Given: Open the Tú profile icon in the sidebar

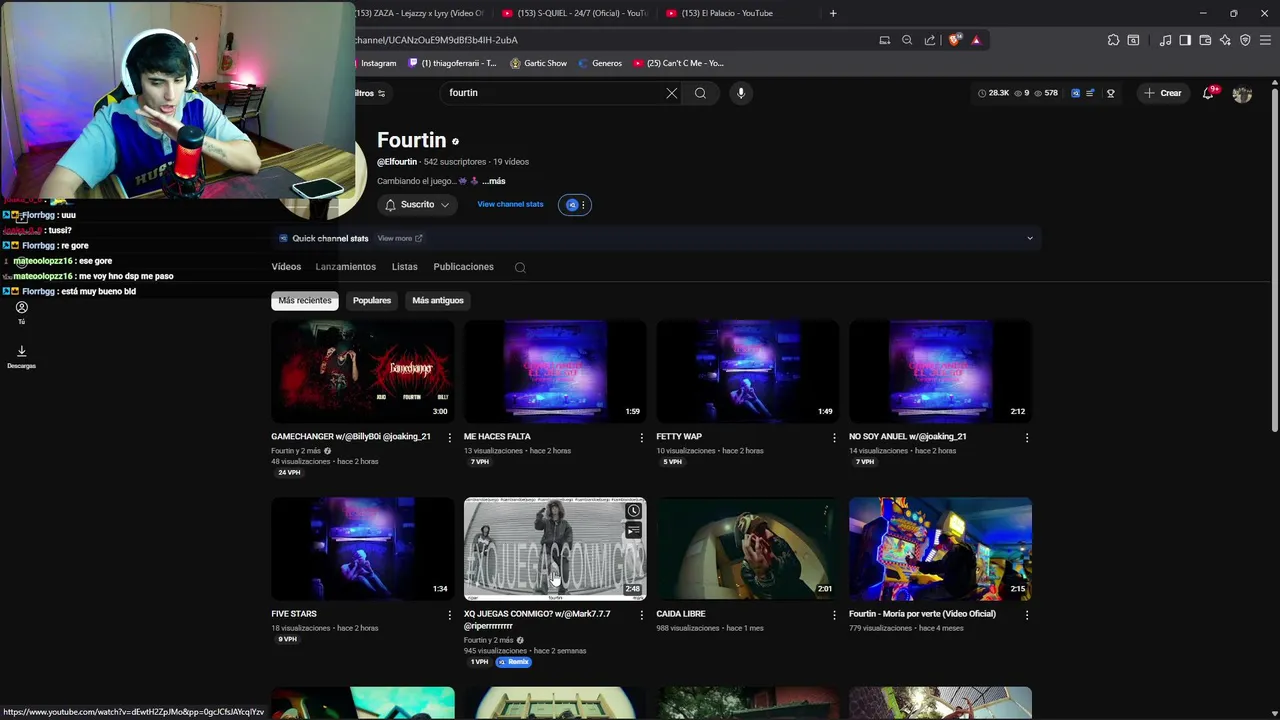Looking at the screenshot, I should tap(21, 313).
